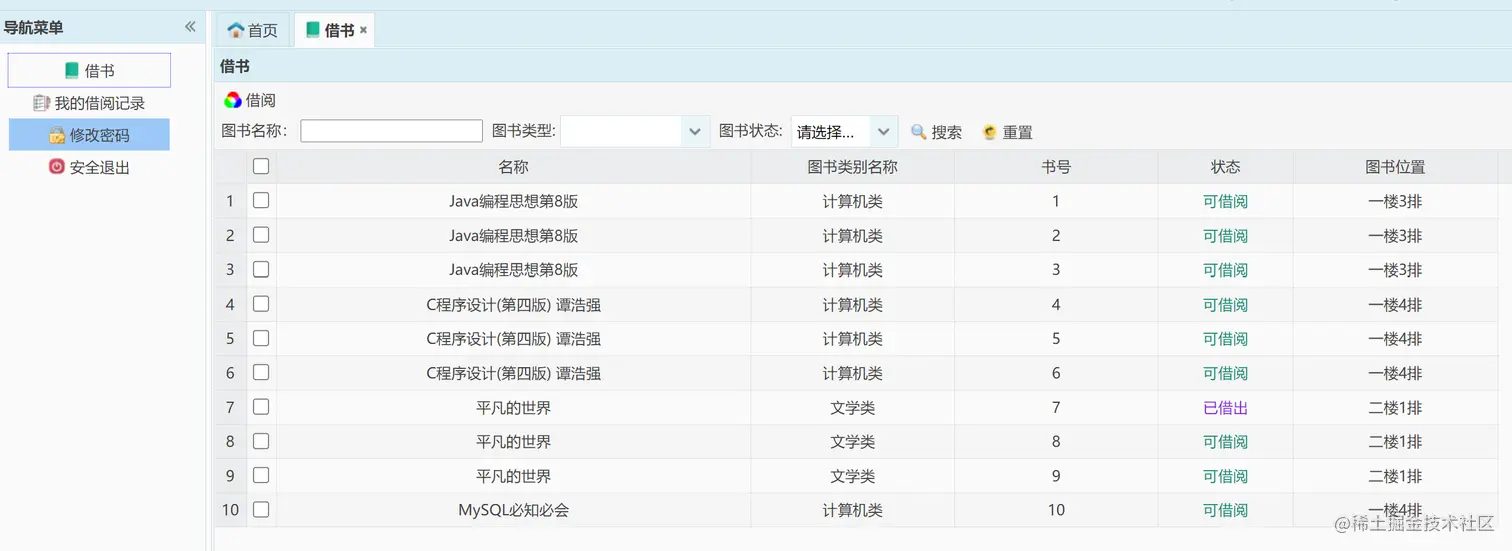Viewport: 1512px width, 551px height.
Task: Open the 图书类型 dropdown arrow
Action: click(696, 132)
